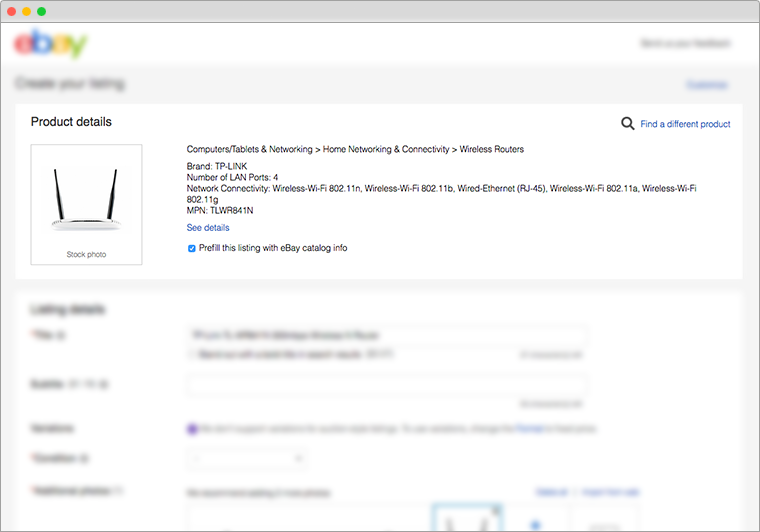Open the Find a different product link

[x=685, y=124]
